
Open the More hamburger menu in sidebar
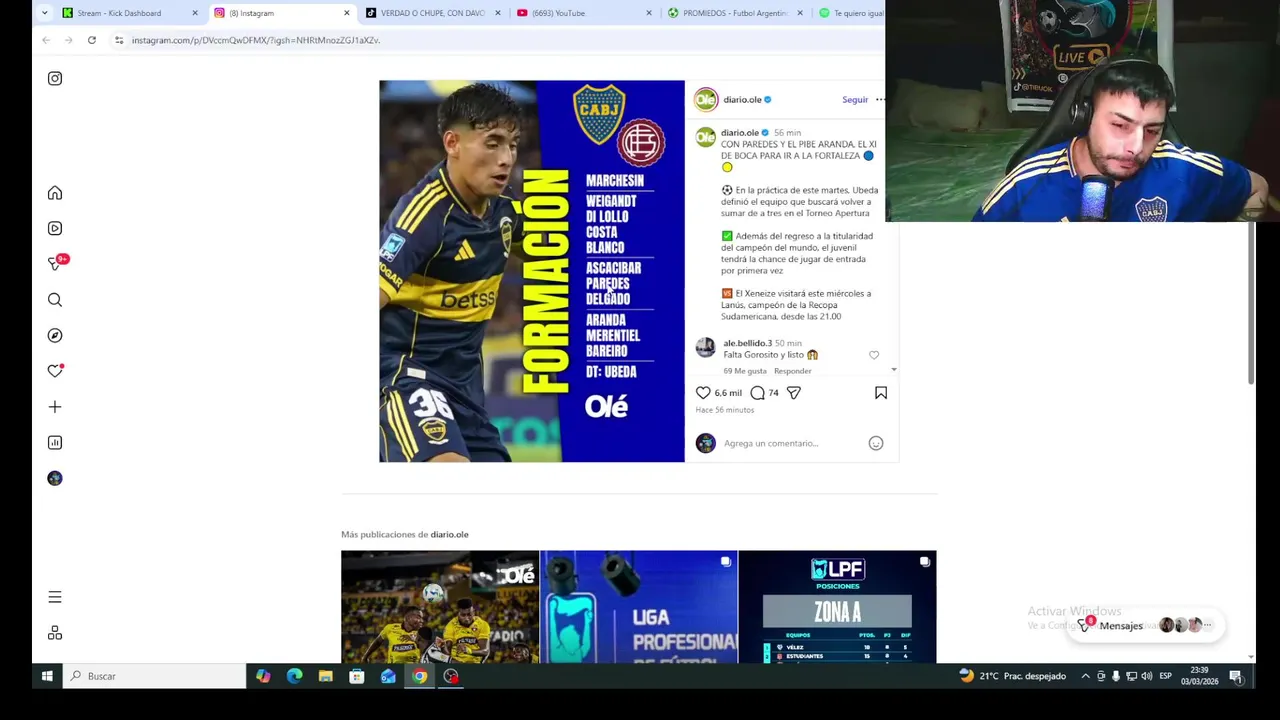(x=55, y=597)
